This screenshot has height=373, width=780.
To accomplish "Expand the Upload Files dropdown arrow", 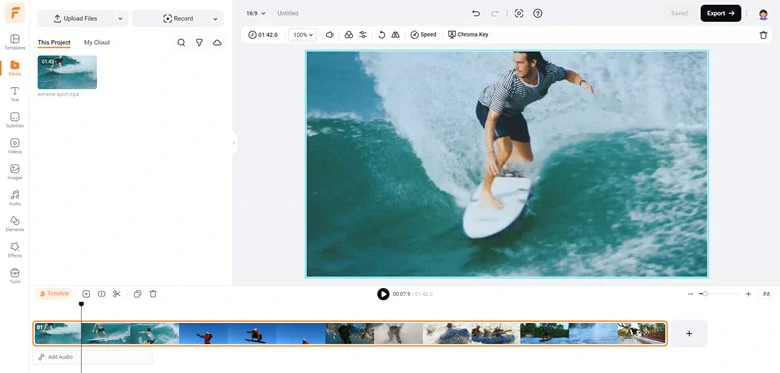I will click(120, 18).
